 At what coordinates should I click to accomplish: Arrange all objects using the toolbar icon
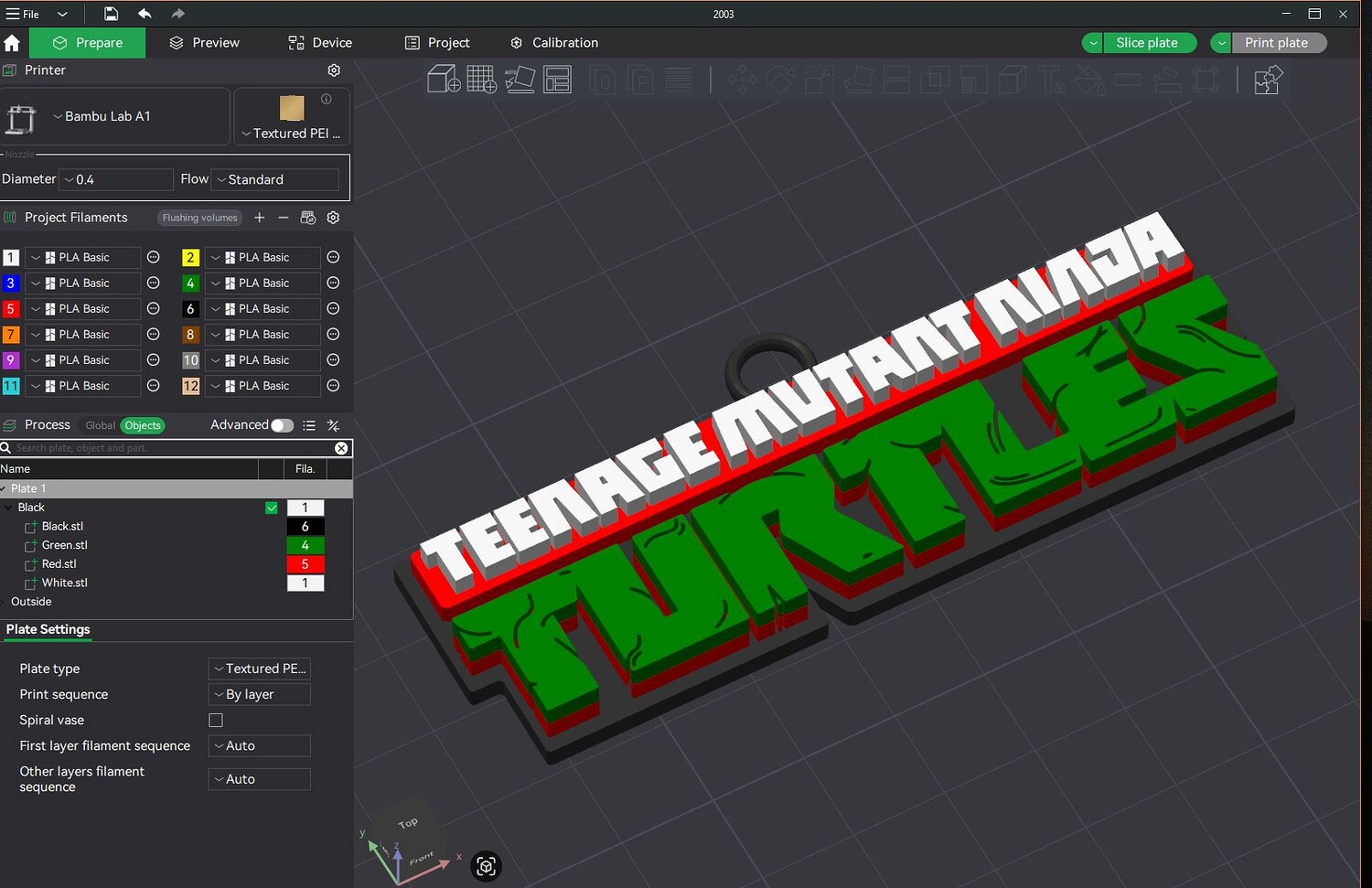click(557, 80)
